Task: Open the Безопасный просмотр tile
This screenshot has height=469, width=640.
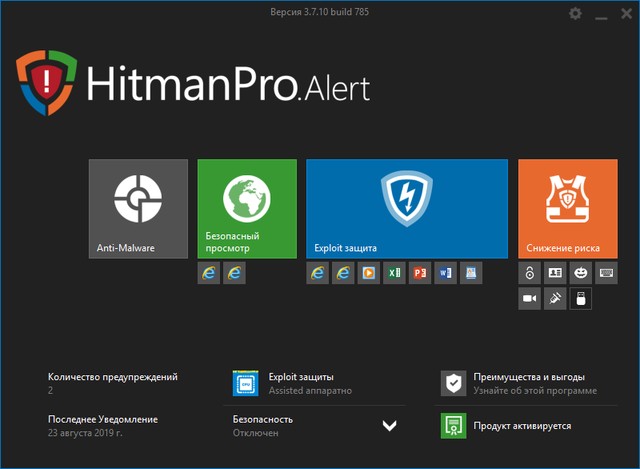Action: point(247,208)
